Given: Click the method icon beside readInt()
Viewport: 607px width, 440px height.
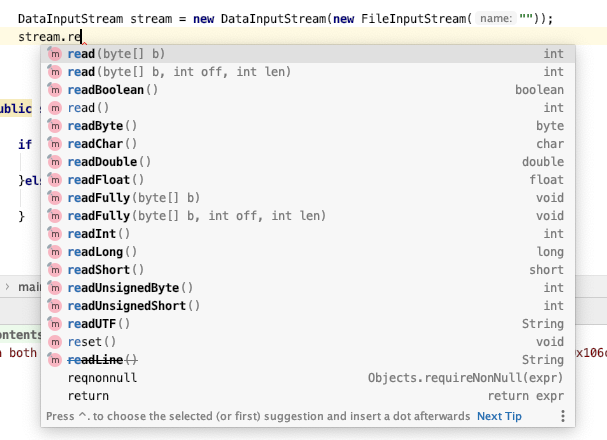Looking at the screenshot, I should click(x=55, y=234).
